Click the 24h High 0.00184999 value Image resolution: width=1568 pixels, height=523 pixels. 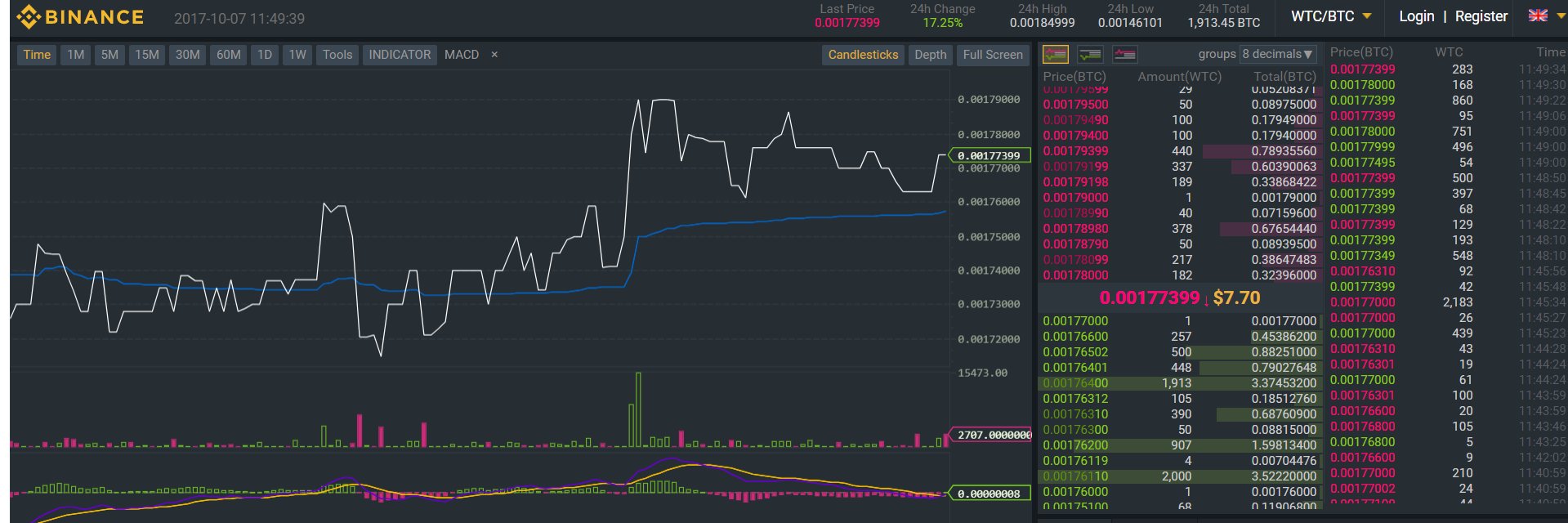(x=1042, y=23)
